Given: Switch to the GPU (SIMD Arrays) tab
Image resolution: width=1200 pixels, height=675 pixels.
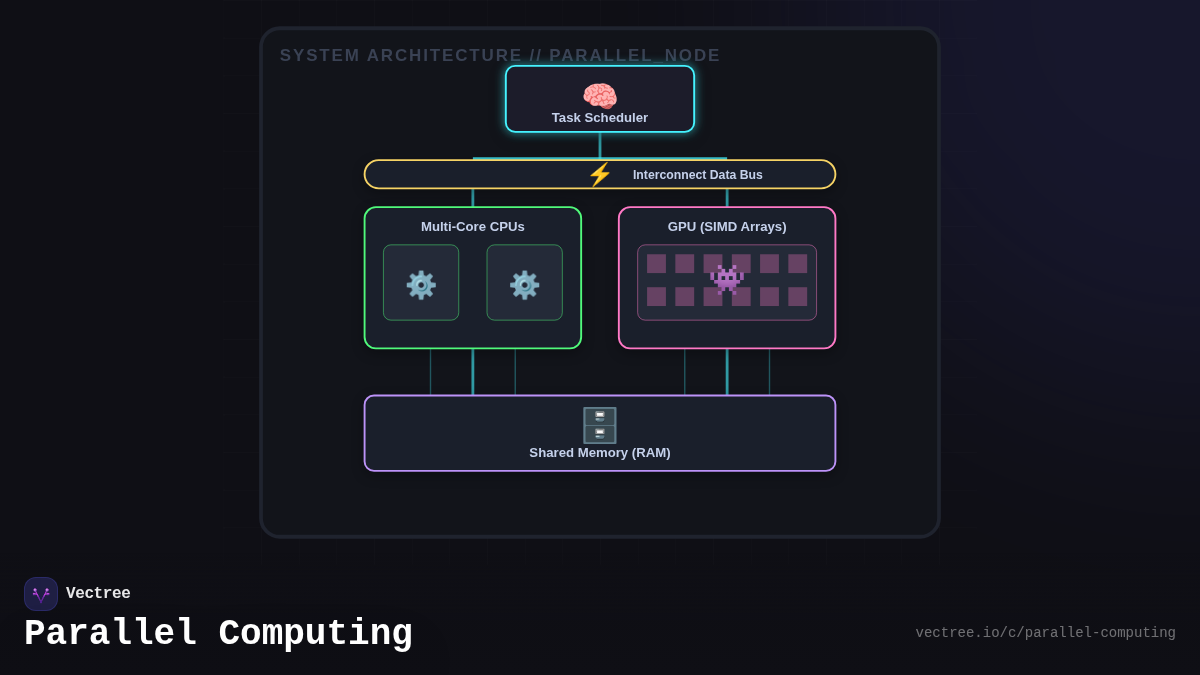Looking at the screenshot, I should (x=727, y=227).
